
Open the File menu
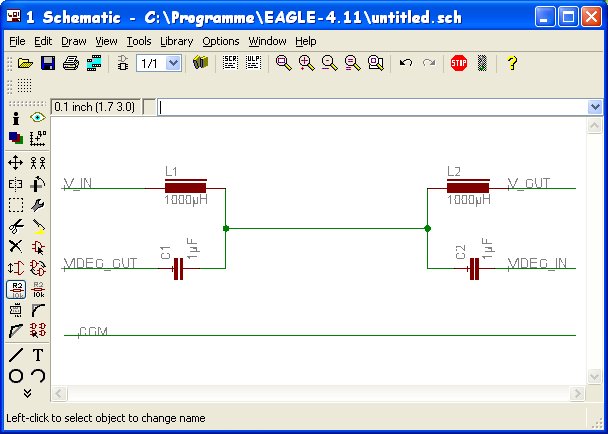17,41
